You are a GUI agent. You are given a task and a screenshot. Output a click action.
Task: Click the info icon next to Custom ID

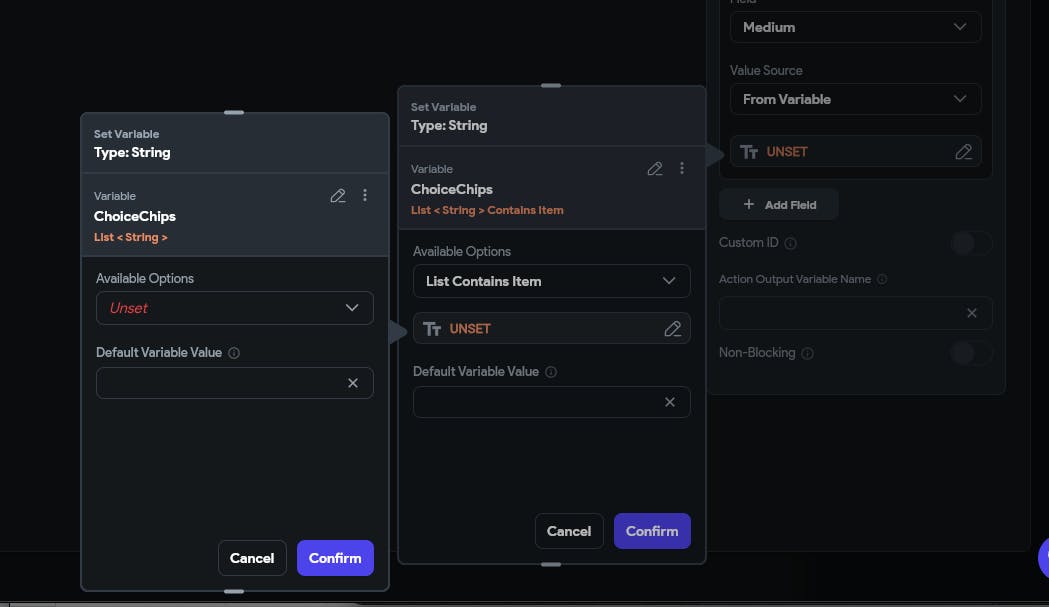click(790, 243)
